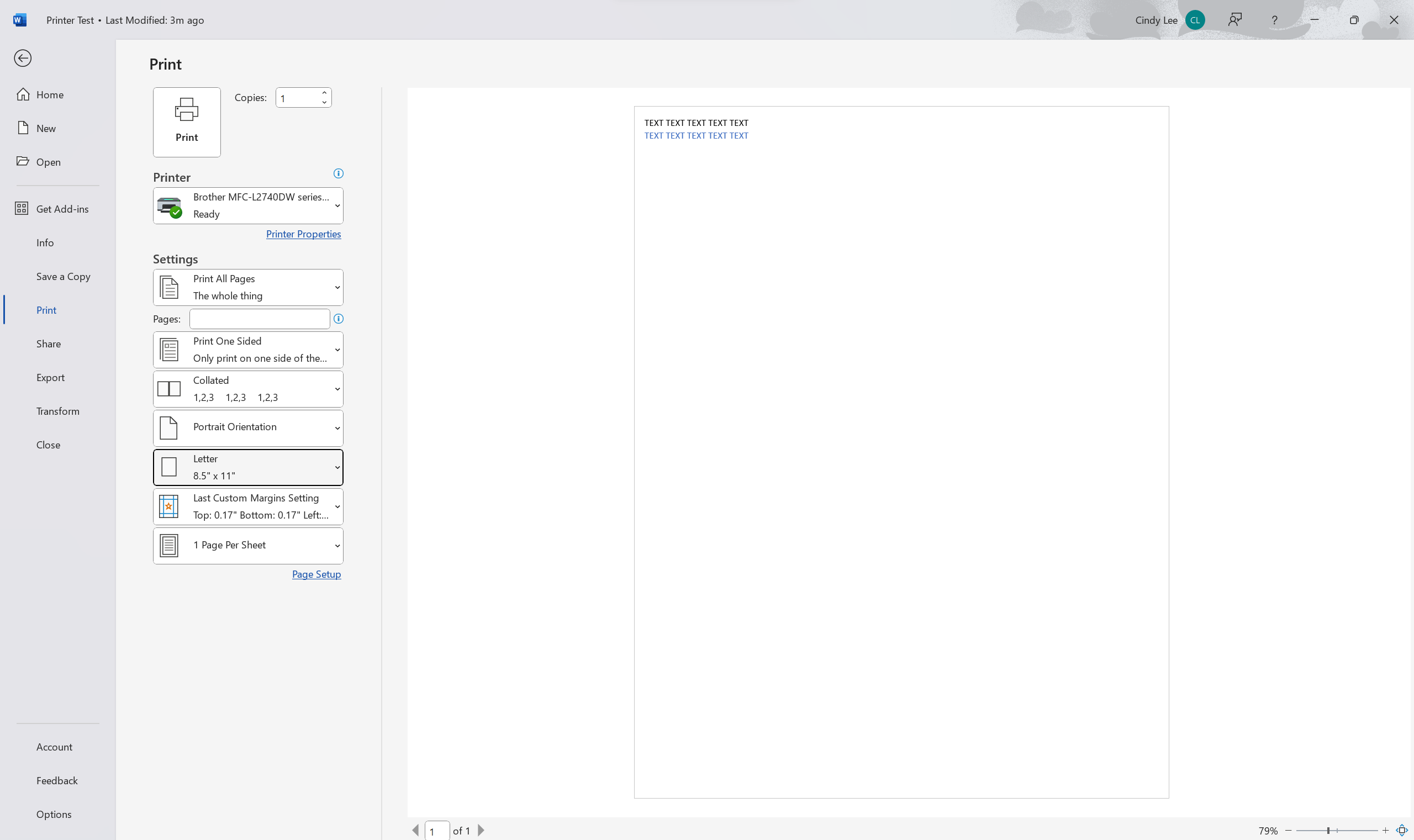
Task: Open Account settings from the sidebar
Action: tap(54, 746)
